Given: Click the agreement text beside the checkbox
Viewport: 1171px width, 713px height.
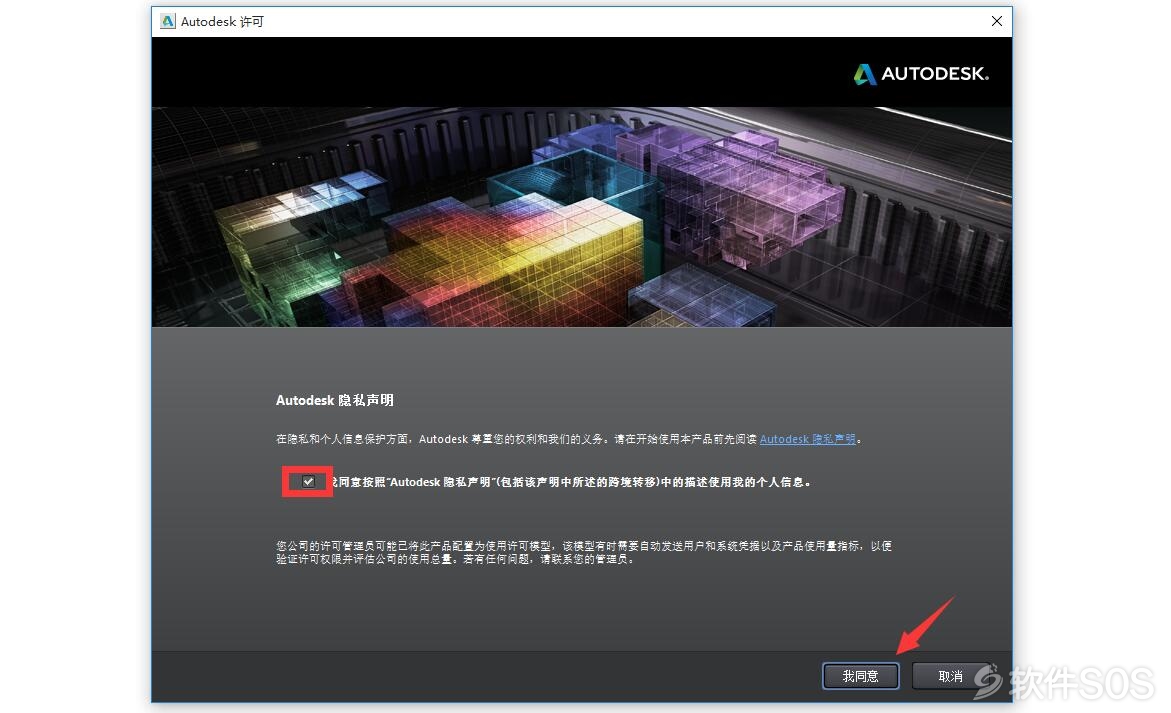Looking at the screenshot, I should [x=571, y=482].
